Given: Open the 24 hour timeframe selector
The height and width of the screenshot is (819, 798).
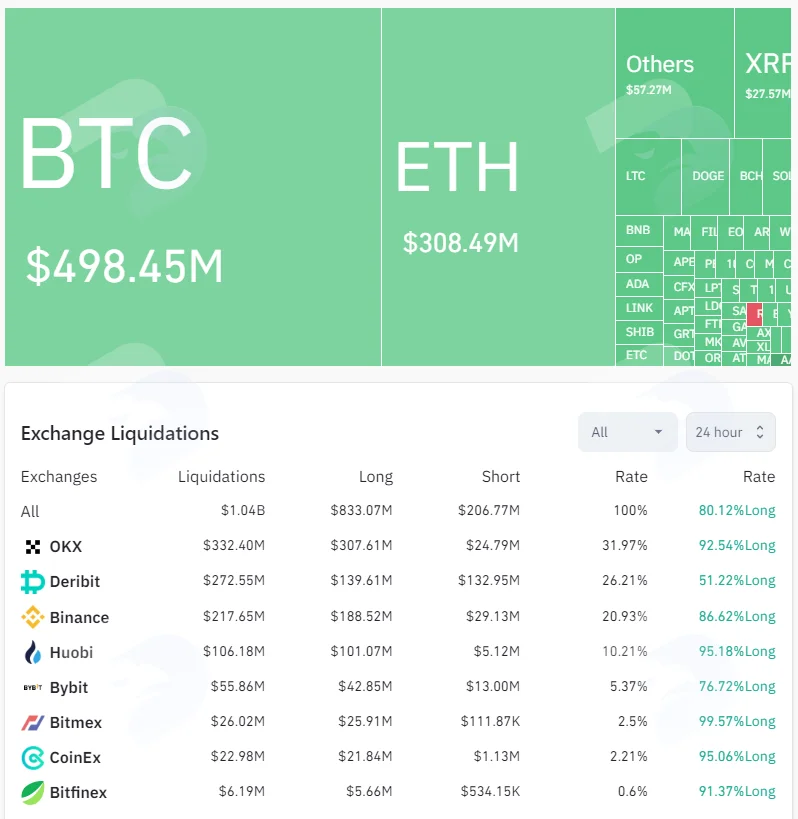Looking at the screenshot, I should click(730, 432).
